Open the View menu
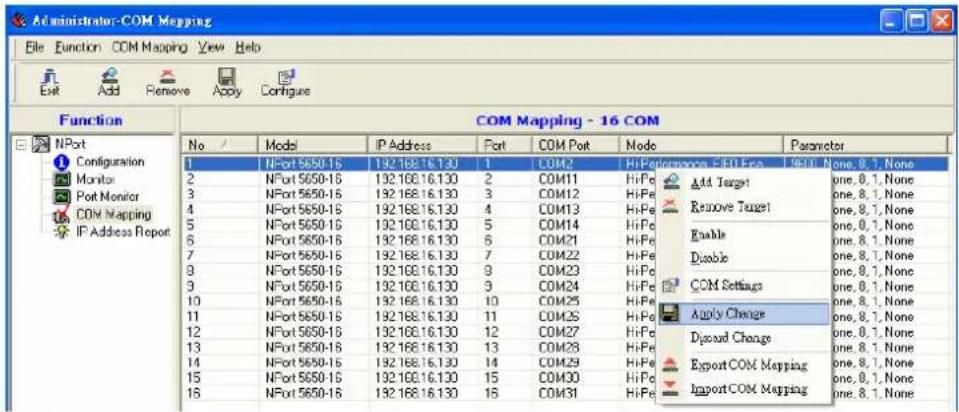The image size is (959, 412). click(x=212, y=47)
